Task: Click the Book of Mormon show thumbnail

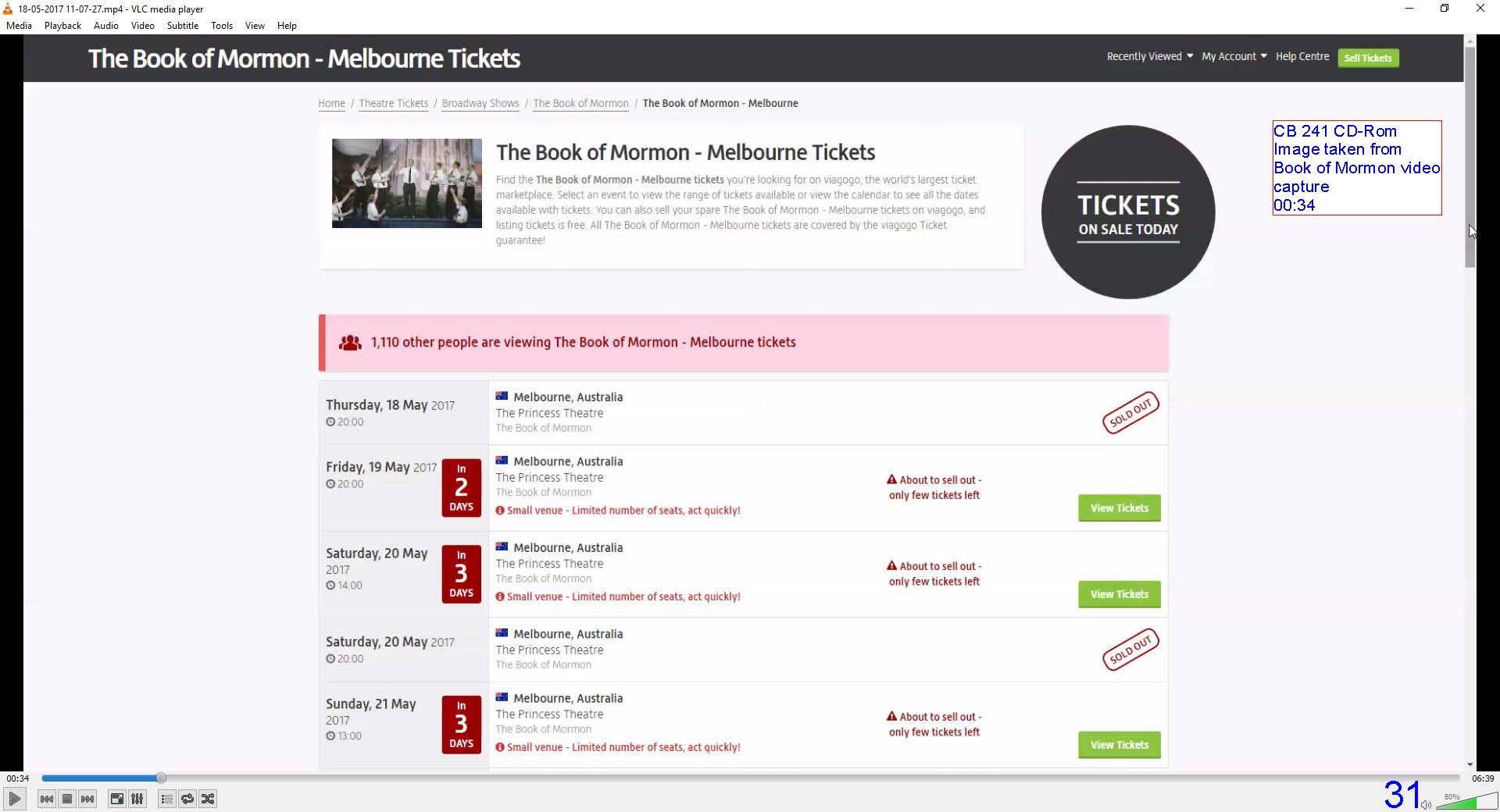Action: click(407, 183)
